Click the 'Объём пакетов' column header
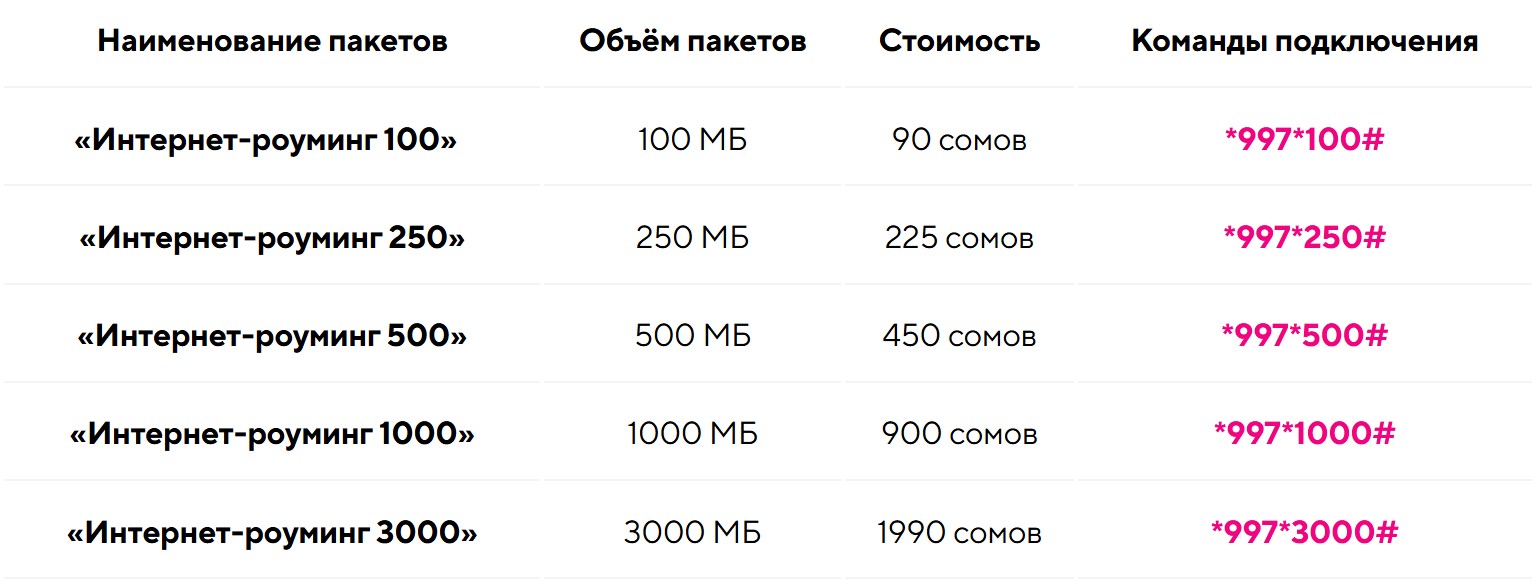 [x=692, y=42]
